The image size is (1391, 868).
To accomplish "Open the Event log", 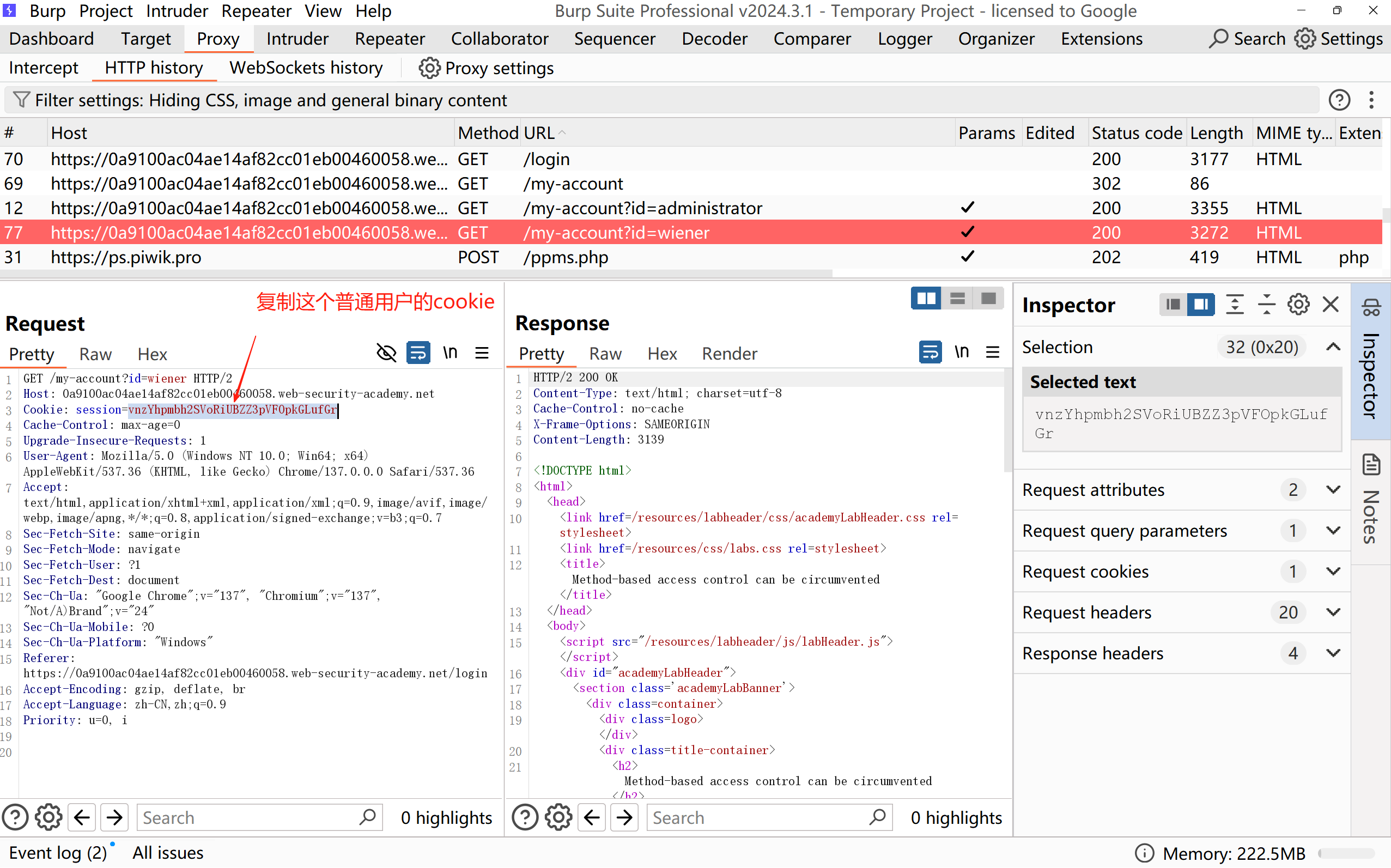I will tap(57, 853).
